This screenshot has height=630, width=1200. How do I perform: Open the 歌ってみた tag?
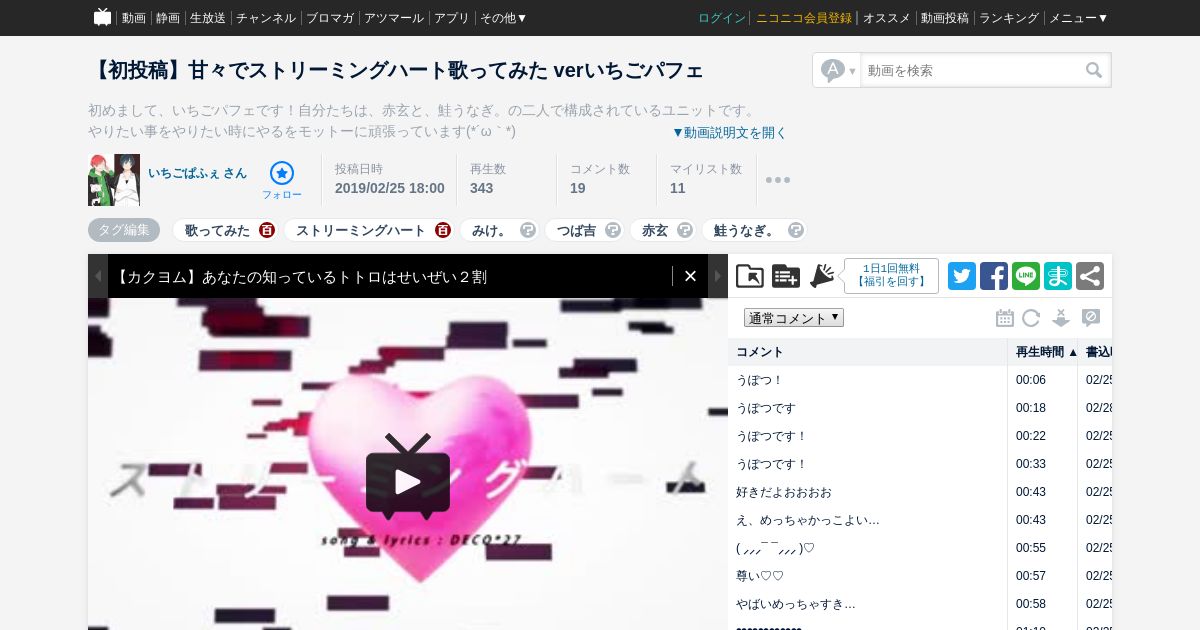click(x=217, y=230)
